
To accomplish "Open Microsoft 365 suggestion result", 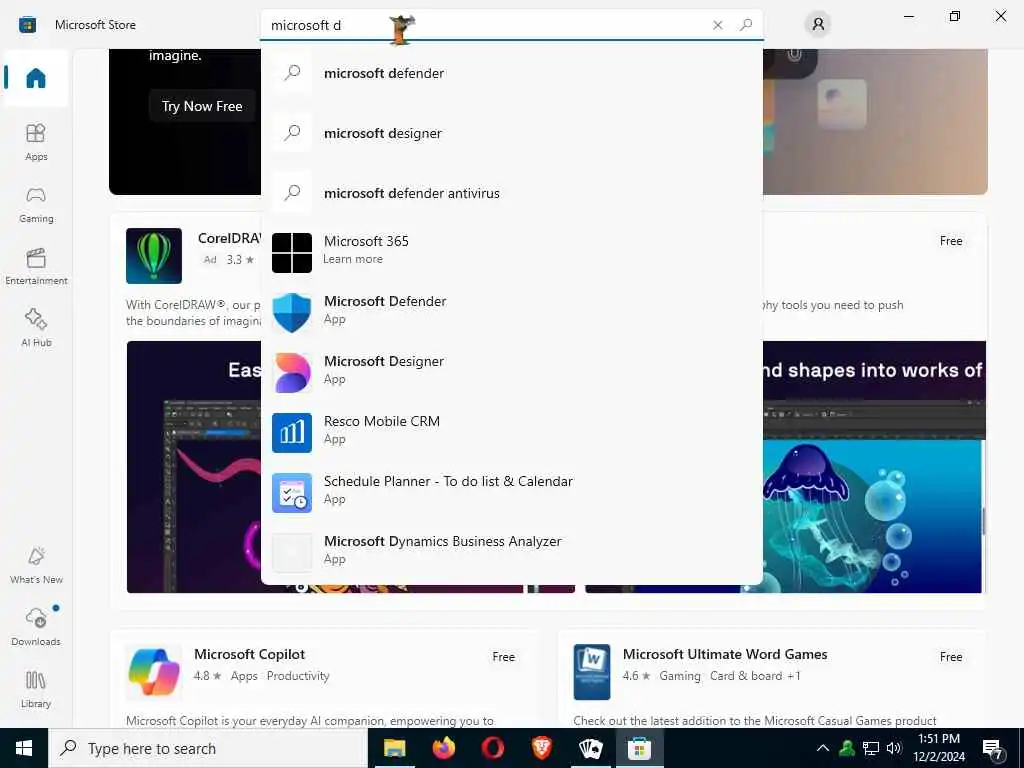I will tap(511, 253).
